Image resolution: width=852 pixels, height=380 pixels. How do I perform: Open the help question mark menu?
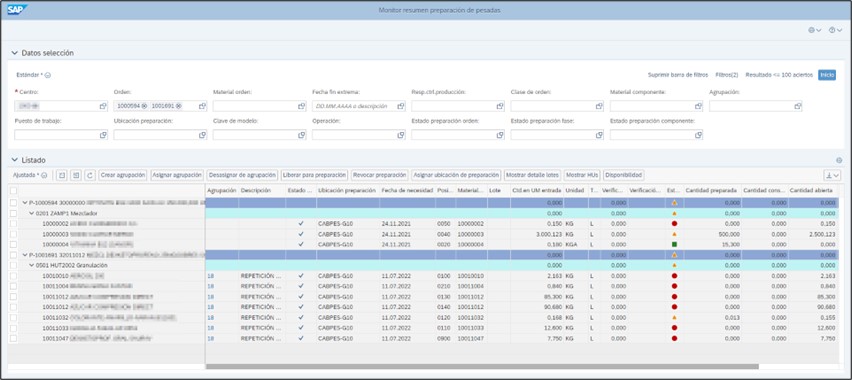pyautogui.click(x=835, y=30)
